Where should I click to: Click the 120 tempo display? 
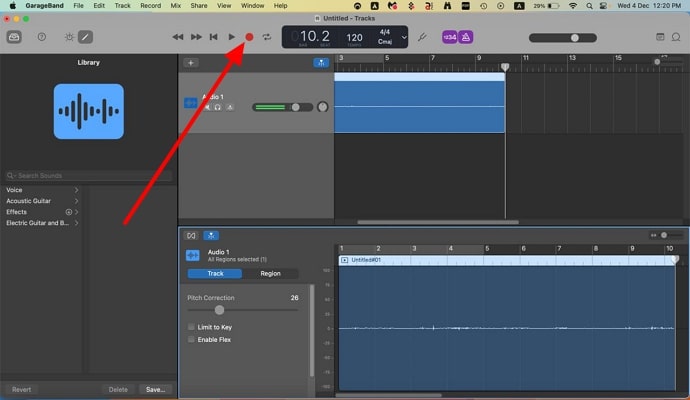coord(354,38)
